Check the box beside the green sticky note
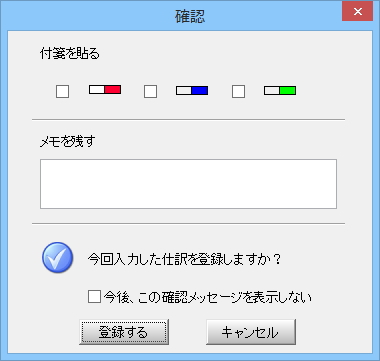The width and height of the screenshot is (380, 361). coord(238,91)
